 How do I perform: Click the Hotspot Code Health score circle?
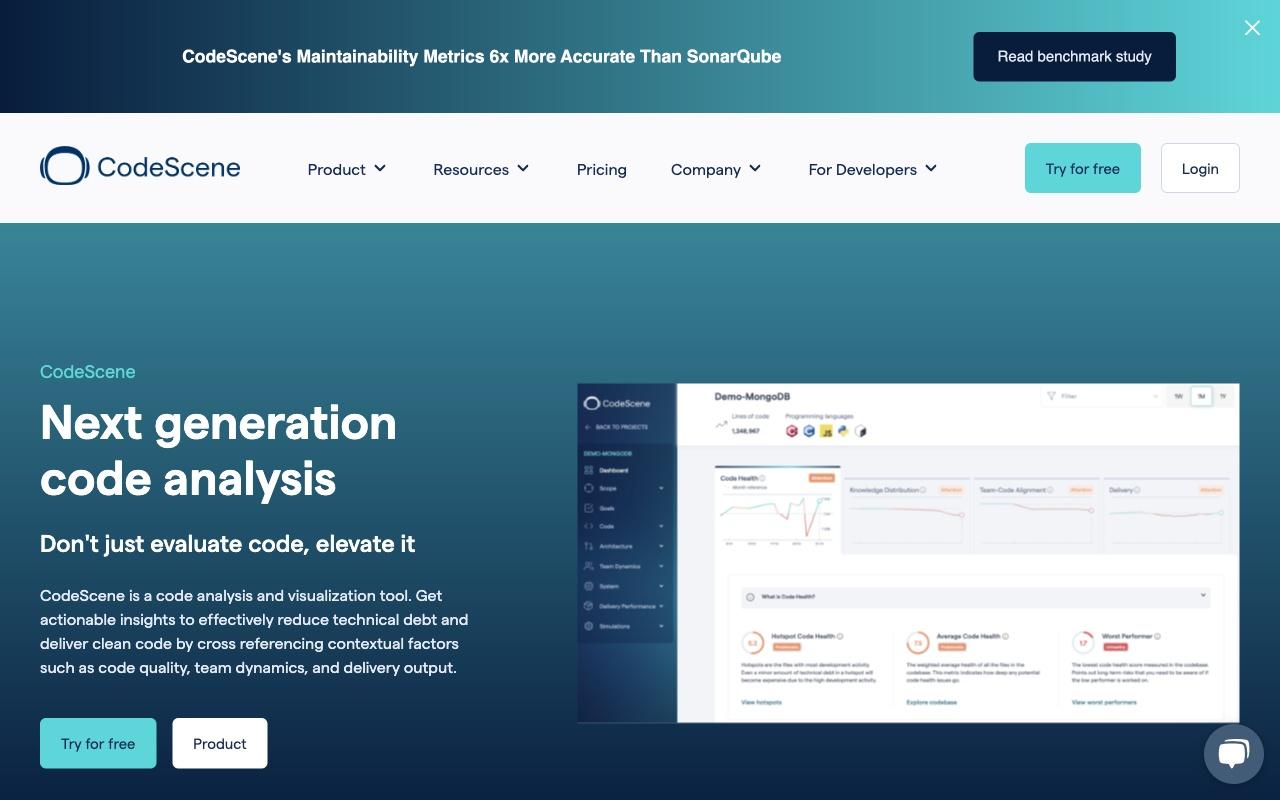pos(752,642)
